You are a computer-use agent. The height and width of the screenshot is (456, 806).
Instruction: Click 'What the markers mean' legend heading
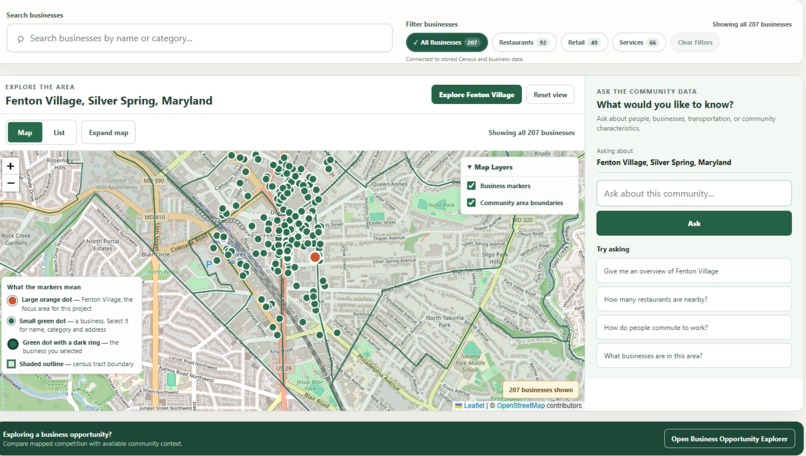(44, 287)
